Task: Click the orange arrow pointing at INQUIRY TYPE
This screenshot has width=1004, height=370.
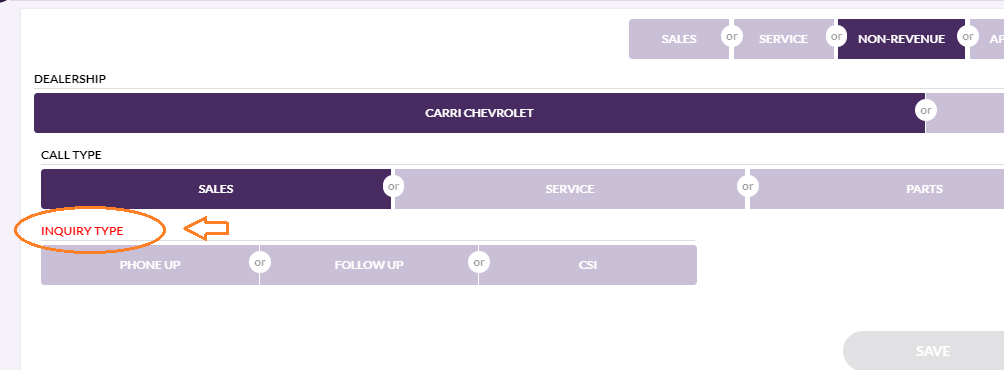Action: pyautogui.click(x=206, y=229)
